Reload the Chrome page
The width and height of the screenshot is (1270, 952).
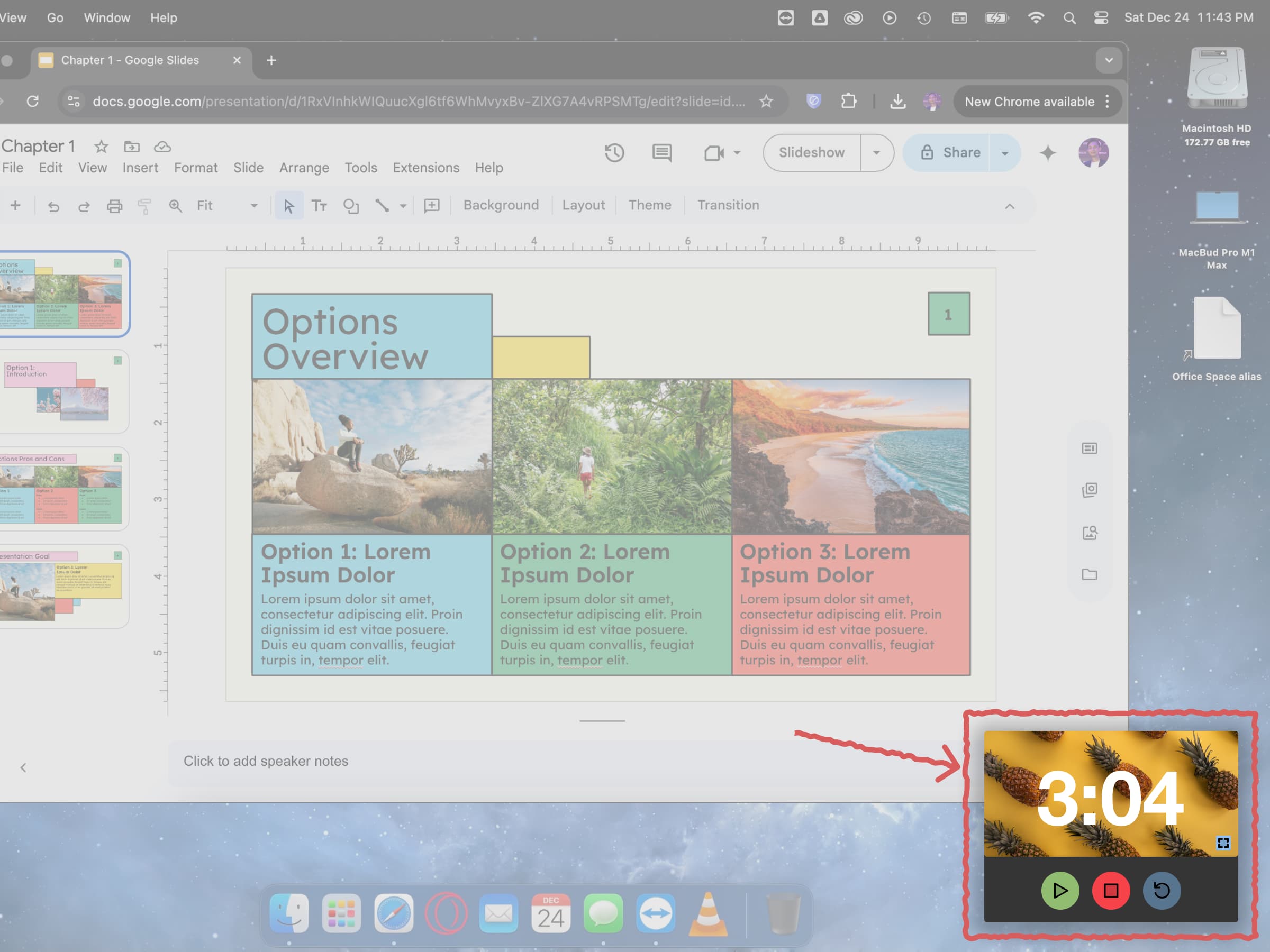coord(33,102)
